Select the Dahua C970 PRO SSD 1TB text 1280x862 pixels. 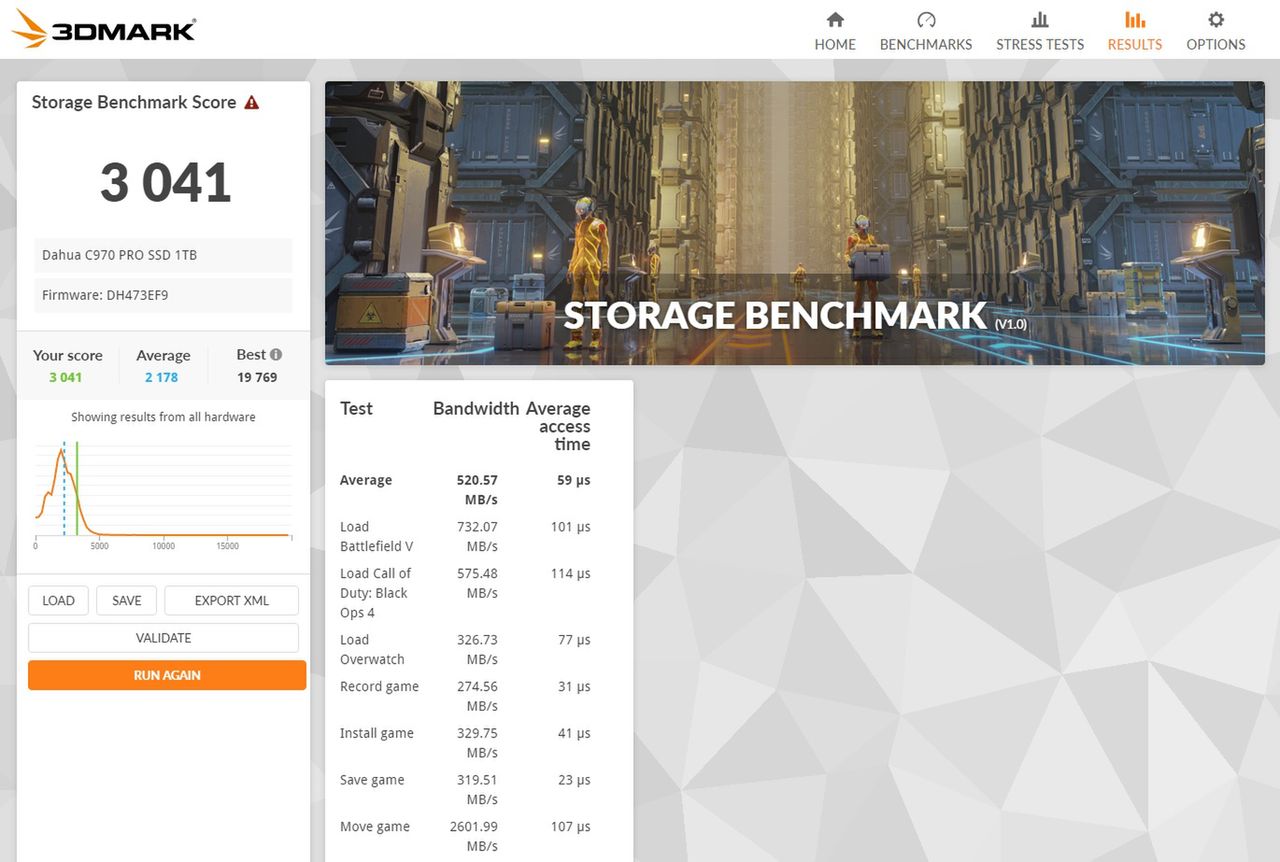click(119, 255)
